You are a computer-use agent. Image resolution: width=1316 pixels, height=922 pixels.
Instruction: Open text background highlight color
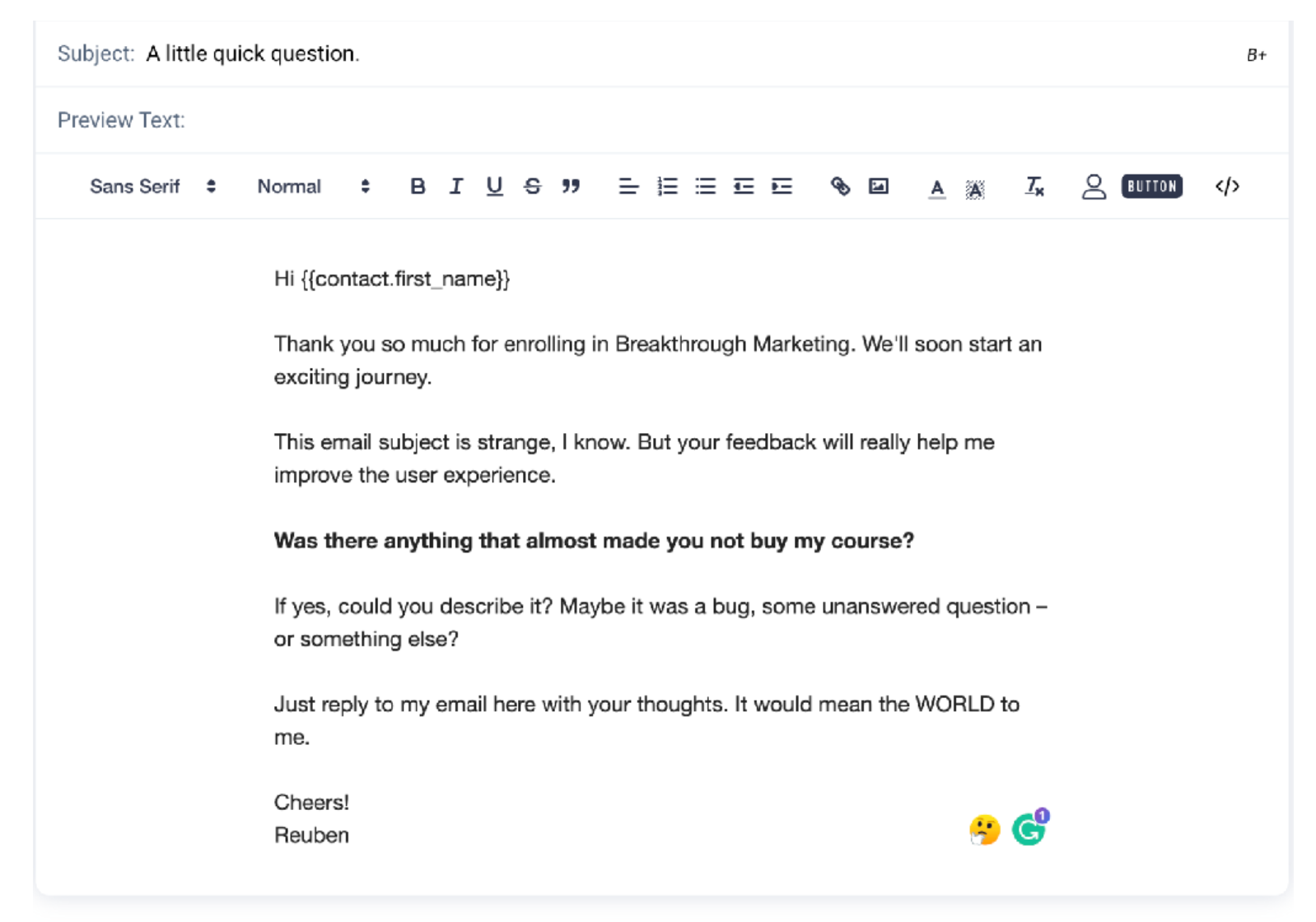(x=975, y=189)
